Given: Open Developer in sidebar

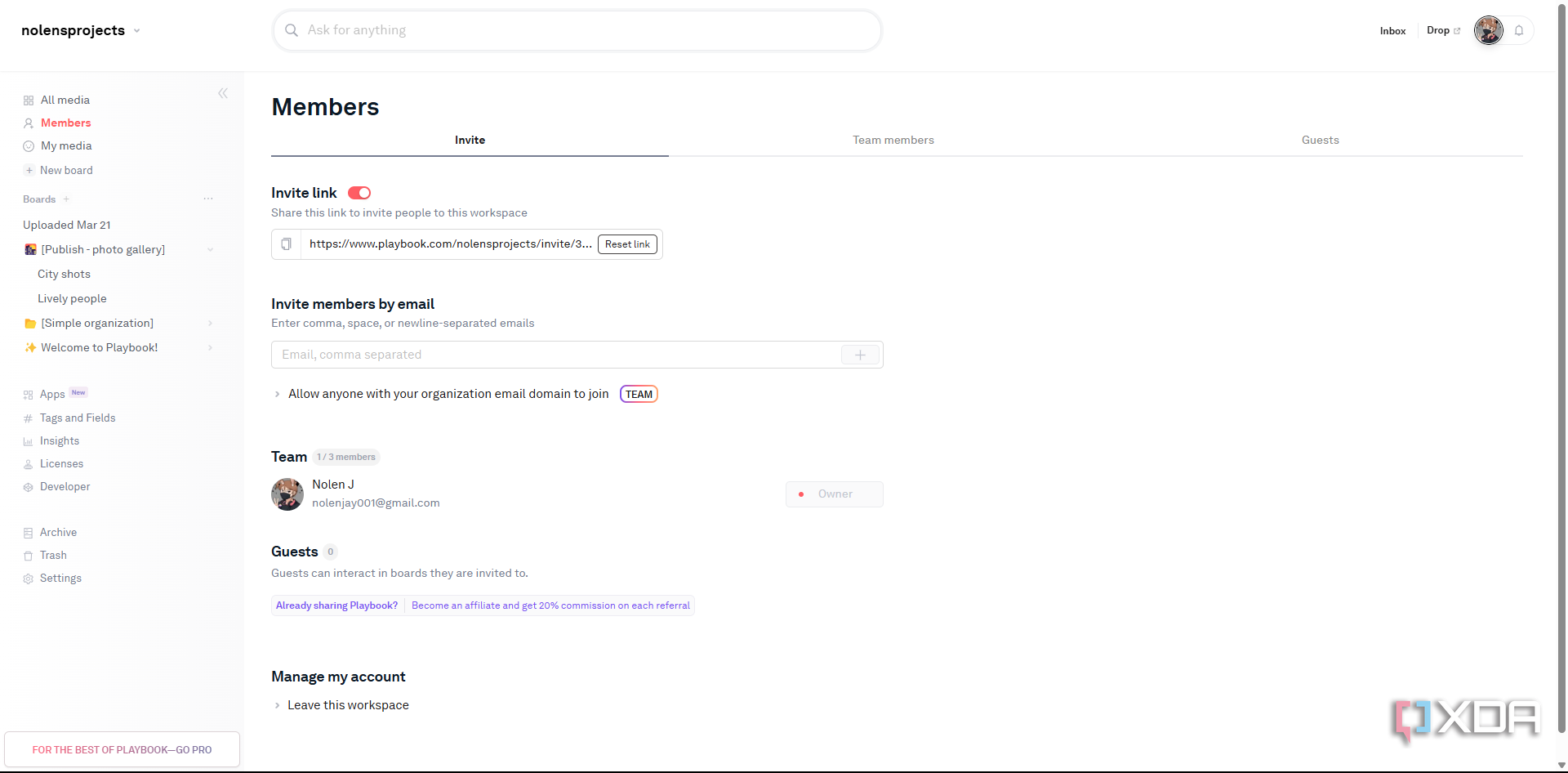Looking at the screenshot, I should point(65,487).
